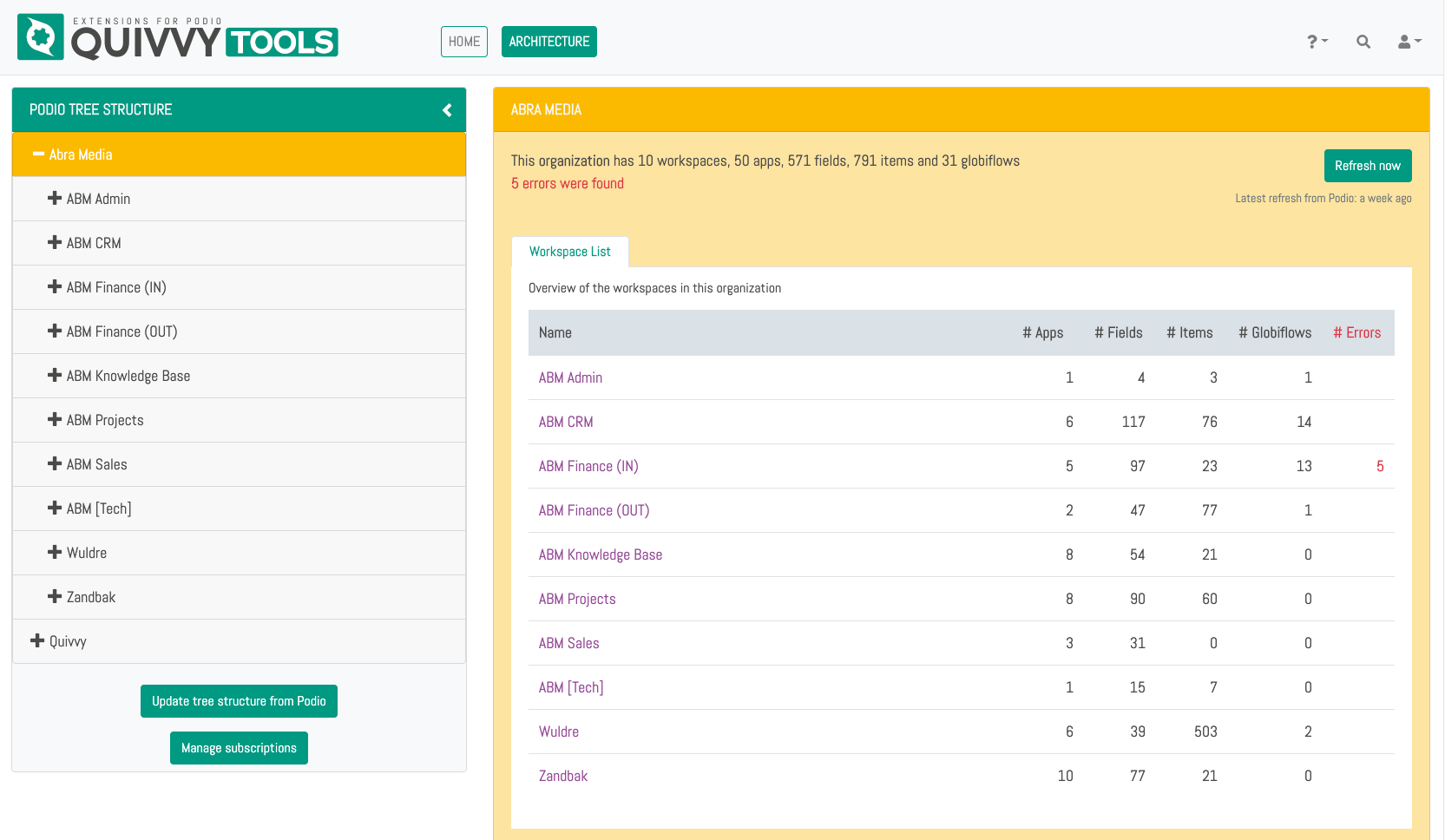
Task: Expand ABM Knowledge Base plus icon
Action: tap(55, 376)
